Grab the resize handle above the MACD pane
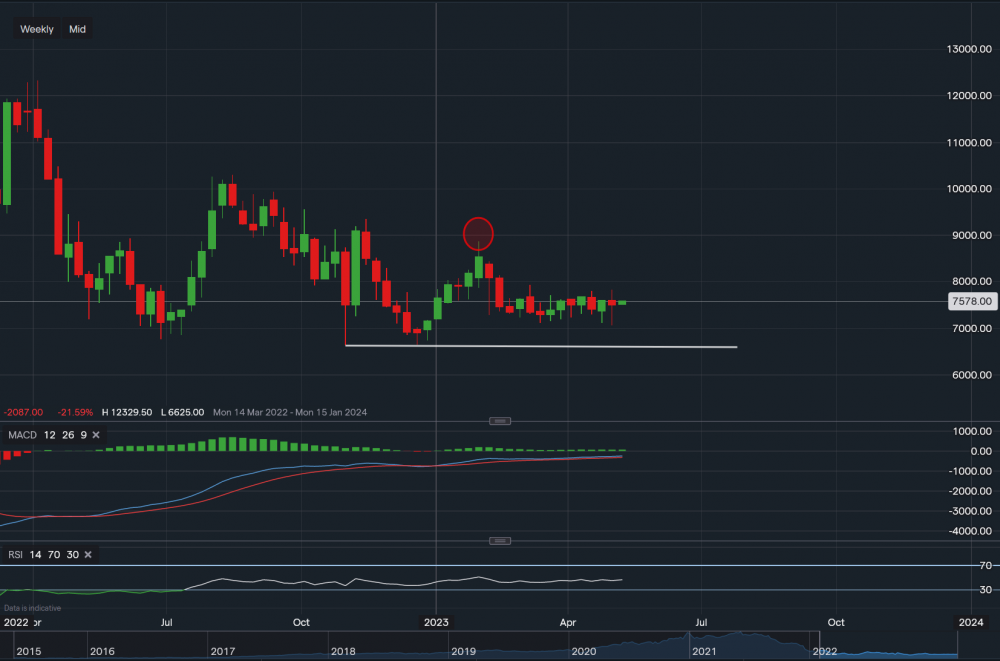 point(501,421)
